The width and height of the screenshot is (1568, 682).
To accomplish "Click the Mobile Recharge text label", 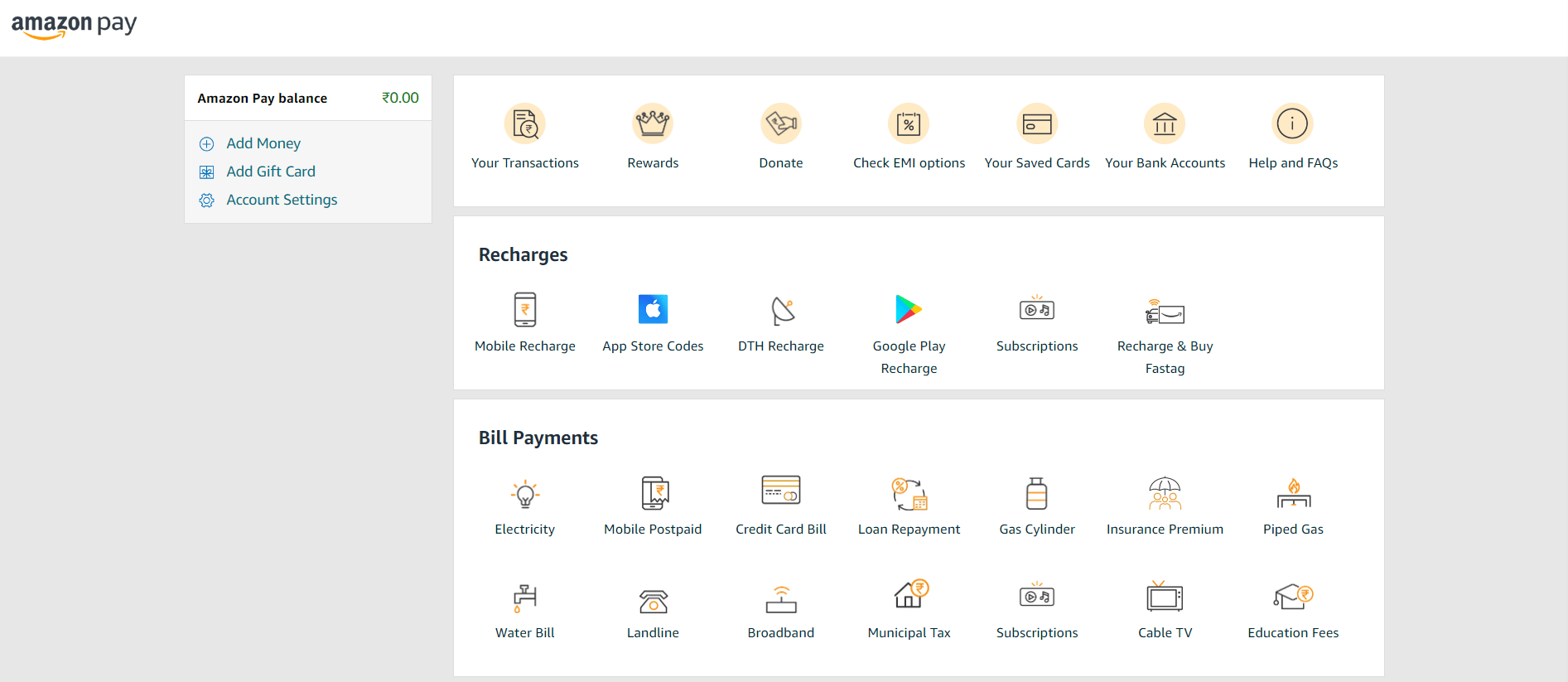I will click(x=525, y=346).
